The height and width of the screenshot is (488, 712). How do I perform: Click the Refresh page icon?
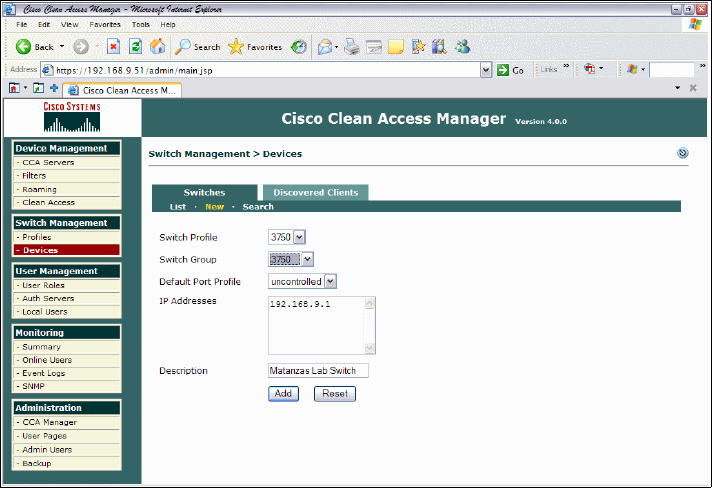tap(136, 46)
